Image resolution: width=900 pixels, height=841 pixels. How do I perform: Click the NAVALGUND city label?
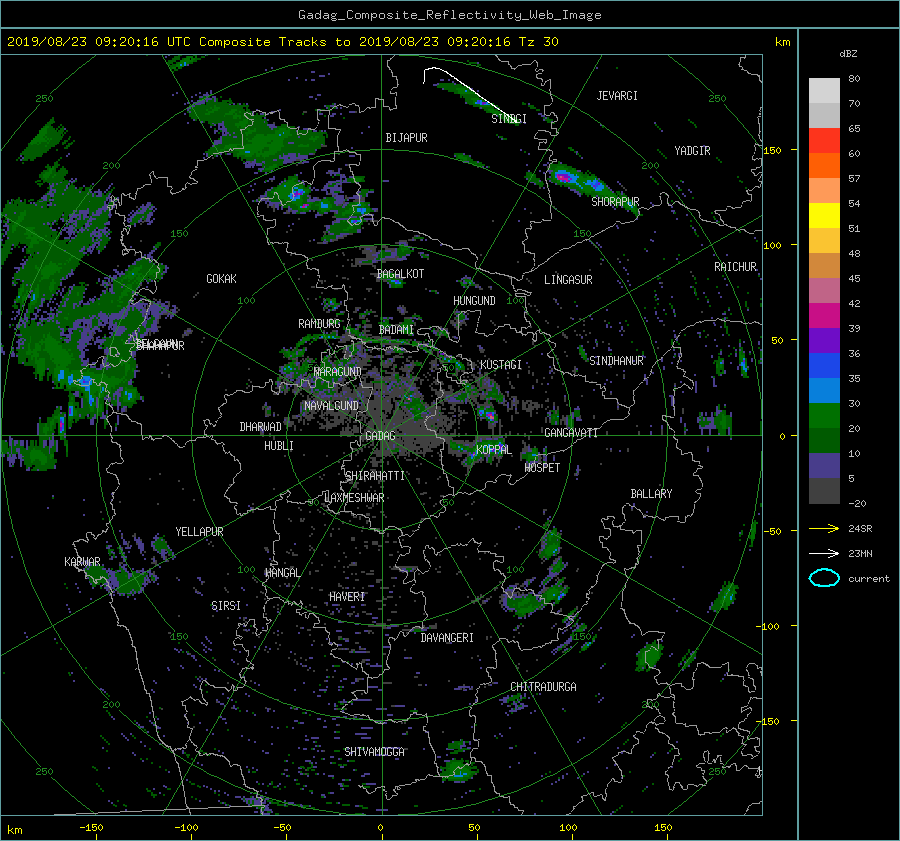tap(331, 406)
